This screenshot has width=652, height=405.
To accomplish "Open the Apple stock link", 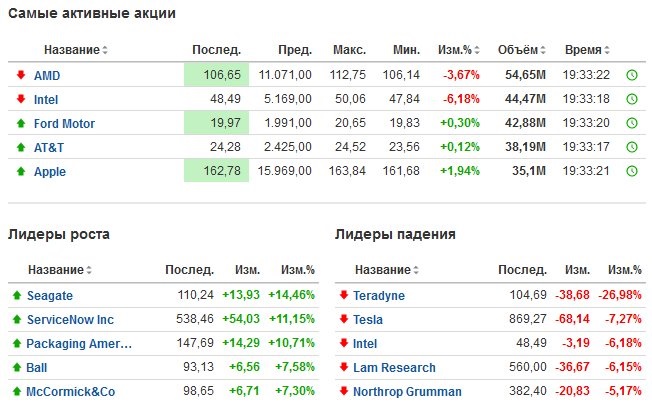I will 49,172.
